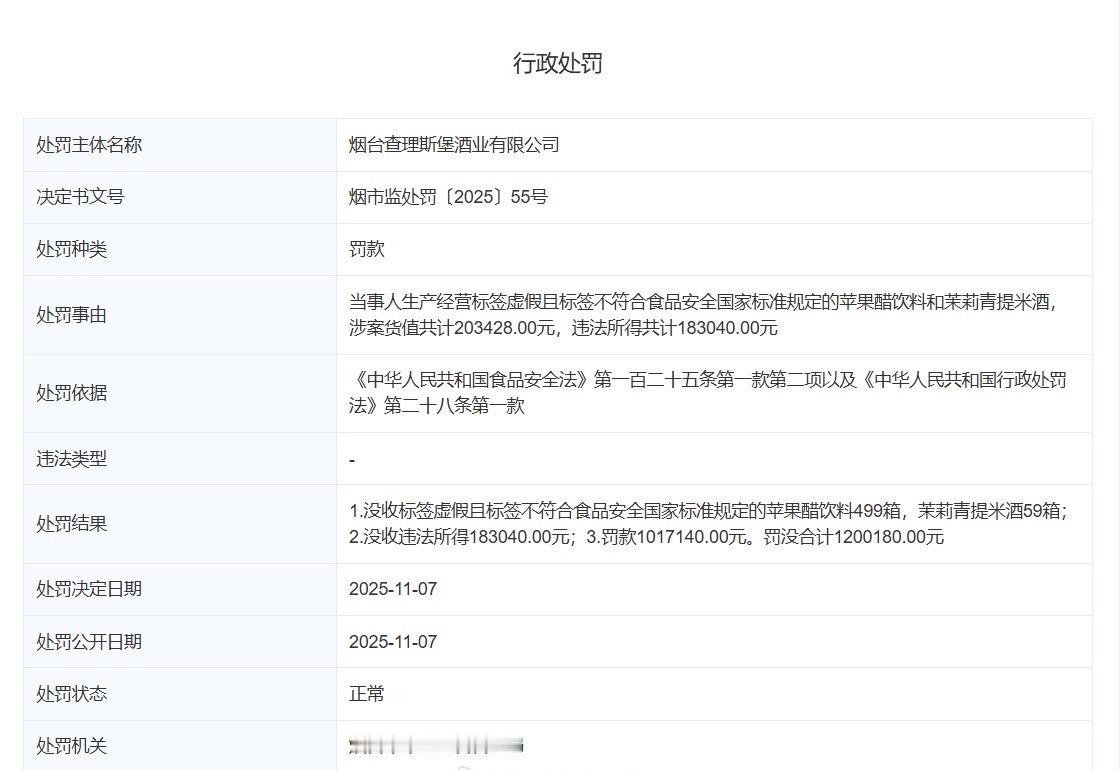Click the result text with 罚没合计1200180.00元

point(708,524)
